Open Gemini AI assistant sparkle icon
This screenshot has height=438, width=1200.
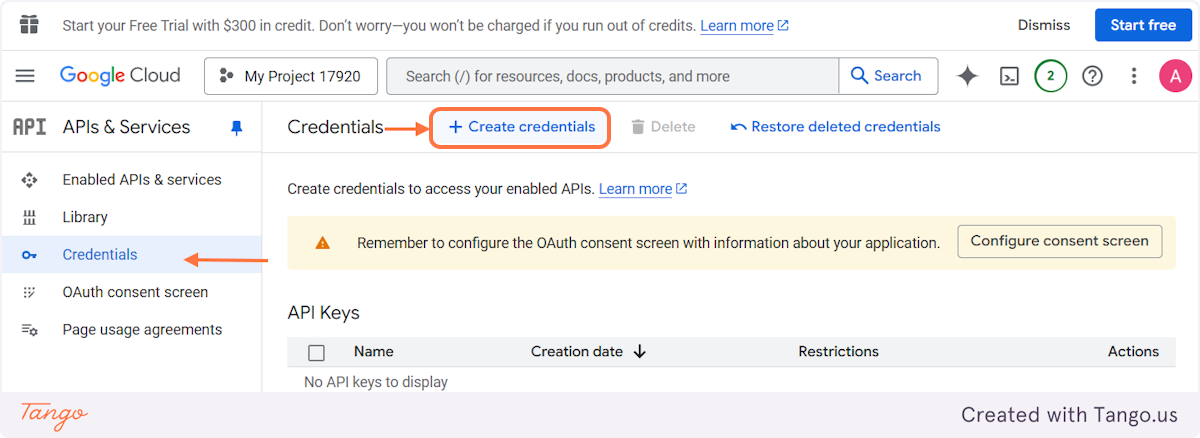(x=967, y=76)
